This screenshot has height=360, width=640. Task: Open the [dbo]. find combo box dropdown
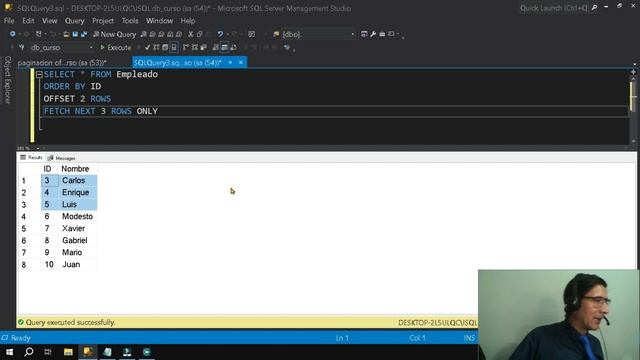pos(353,34)
